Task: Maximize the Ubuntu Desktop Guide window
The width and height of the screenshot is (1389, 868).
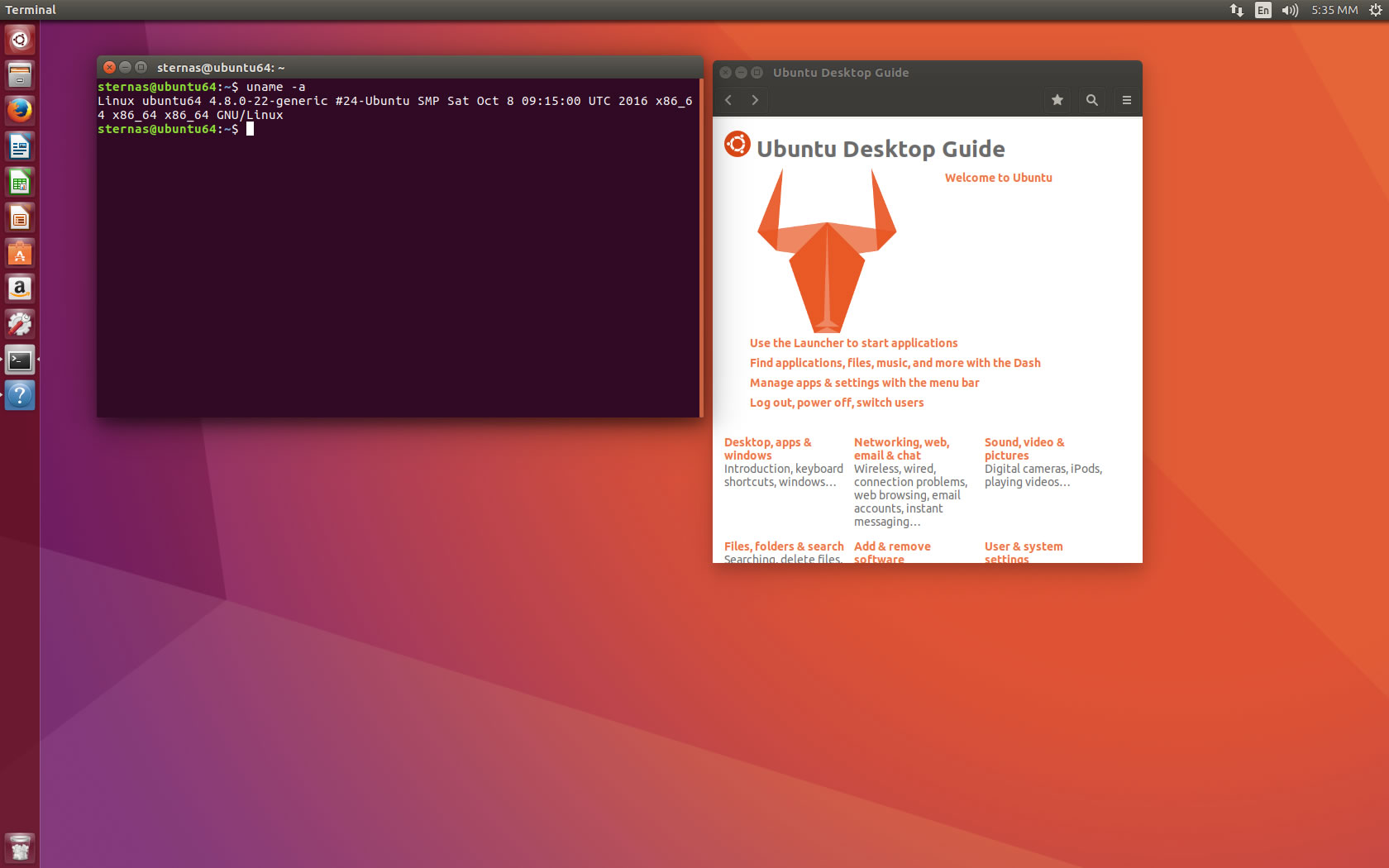Action: pos(757,73)
